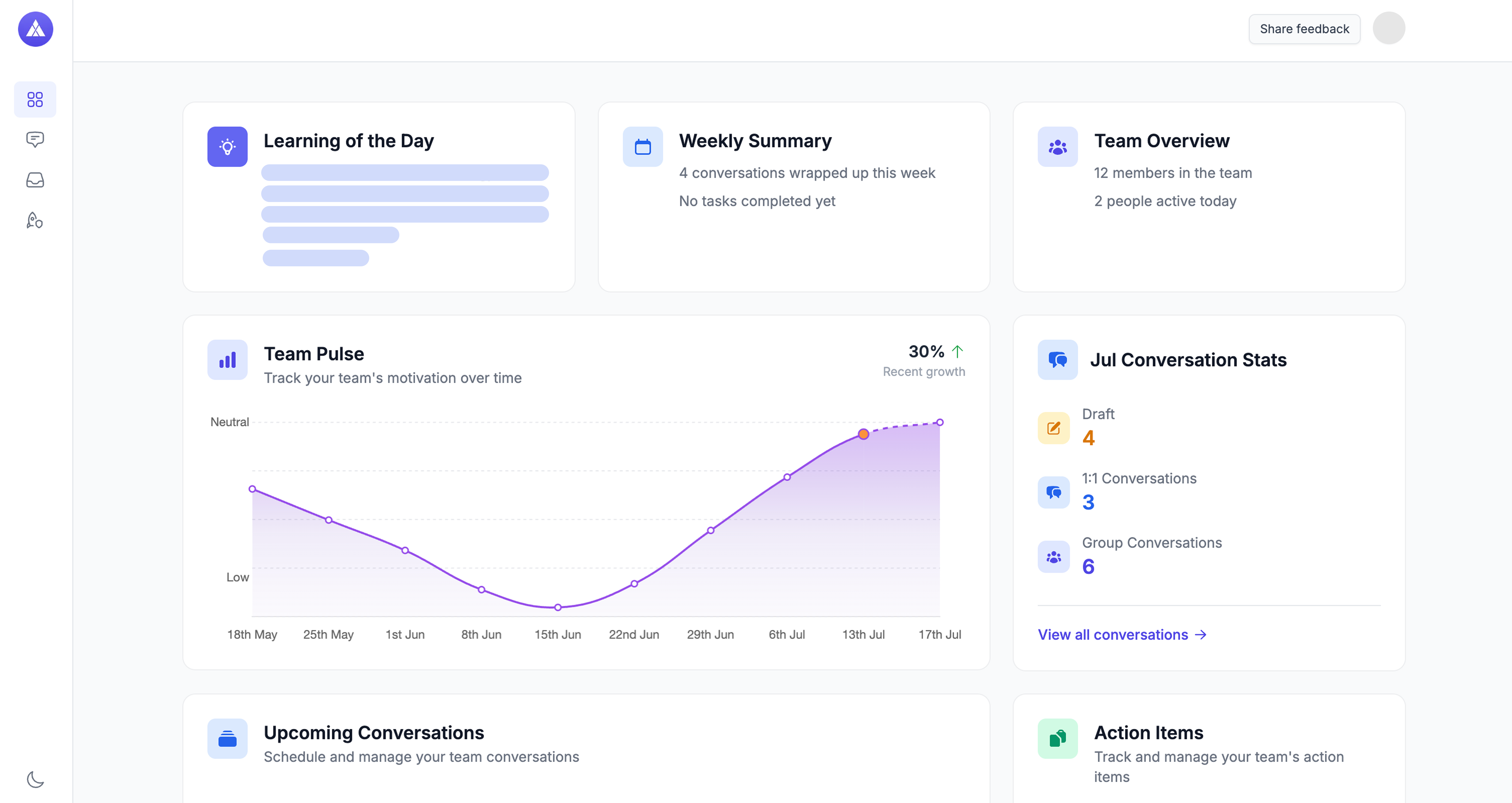1512x803 pixels.
Task: Click the Weekly Summary calendar icon
Action: 643,147
